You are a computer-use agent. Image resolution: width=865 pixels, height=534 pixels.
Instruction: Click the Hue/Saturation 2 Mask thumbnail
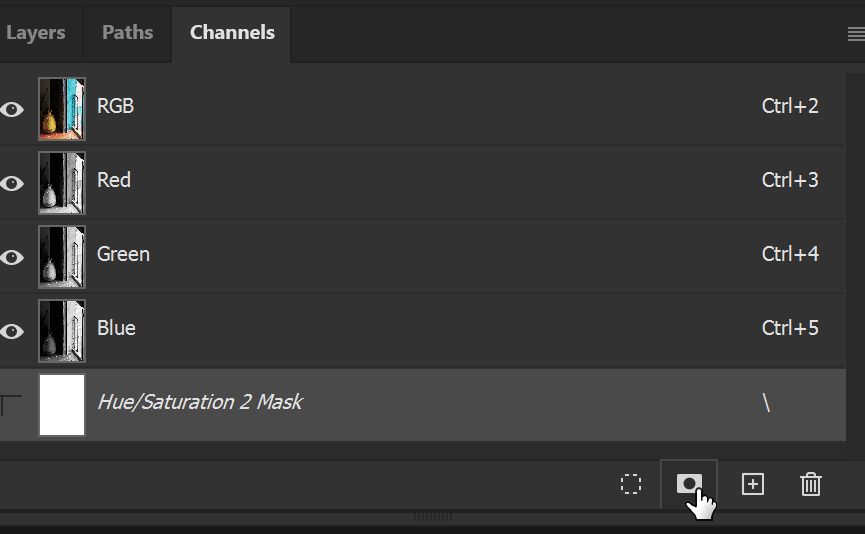click(x=62, y=405)
